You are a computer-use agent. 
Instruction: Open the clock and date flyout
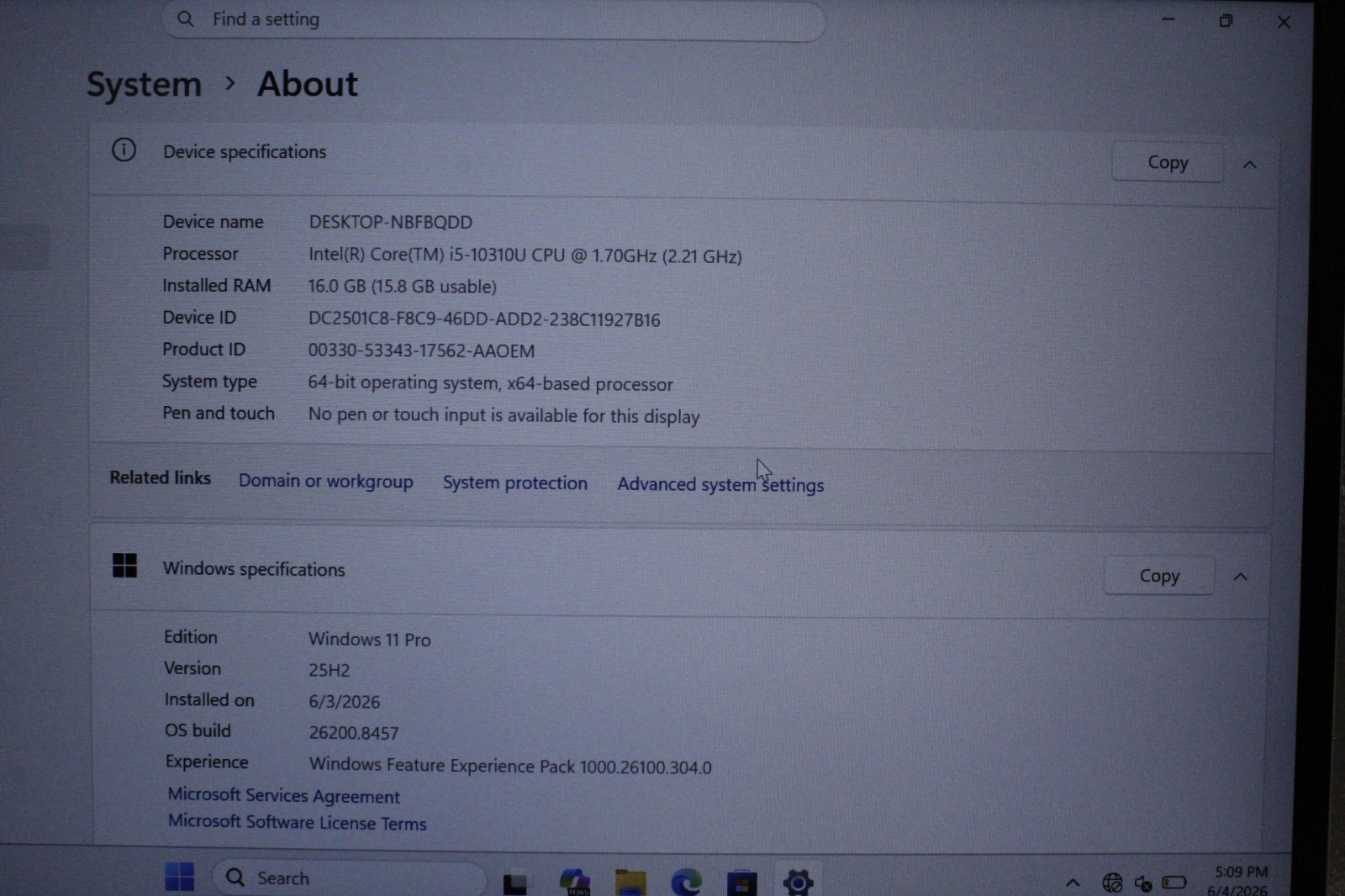point(1238,881)
